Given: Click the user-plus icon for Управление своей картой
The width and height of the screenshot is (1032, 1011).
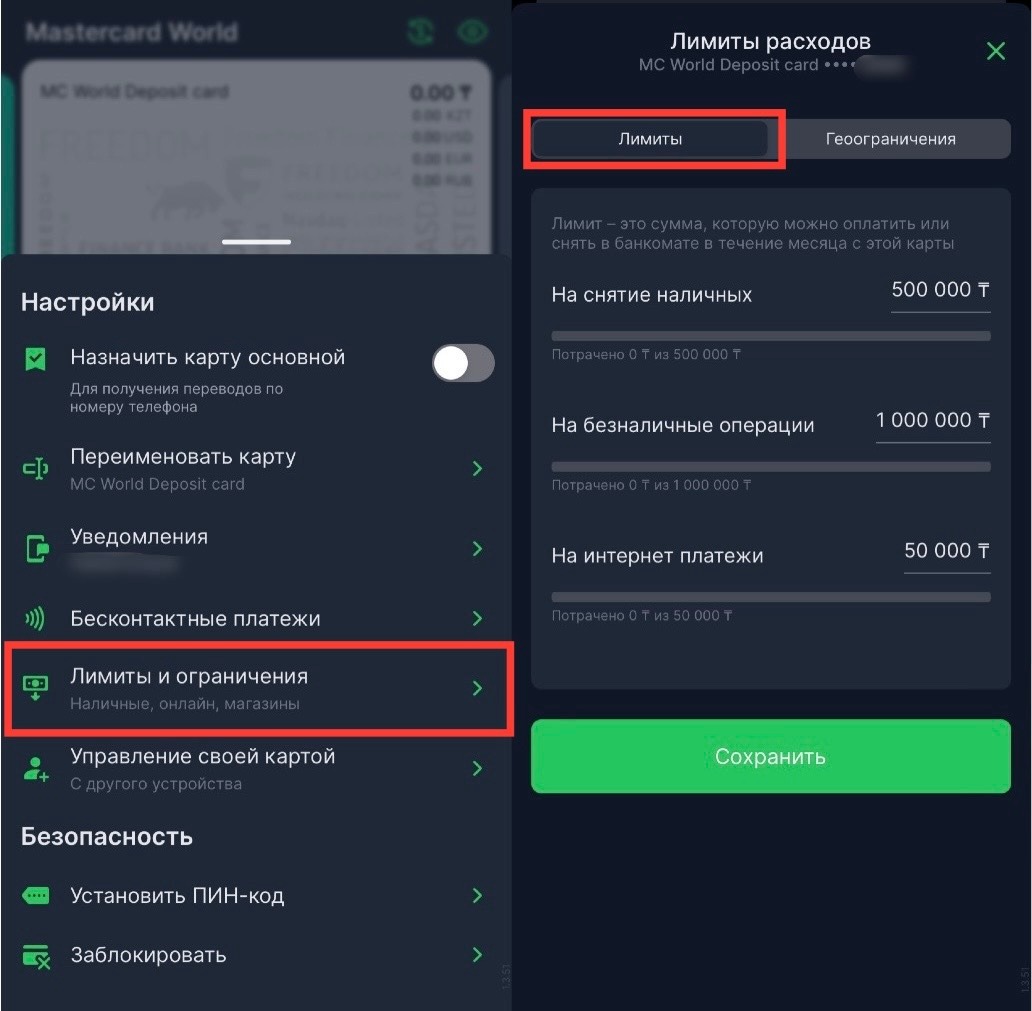Looking at the screenshot, I should pyautogui.click(x=35, y=768).
